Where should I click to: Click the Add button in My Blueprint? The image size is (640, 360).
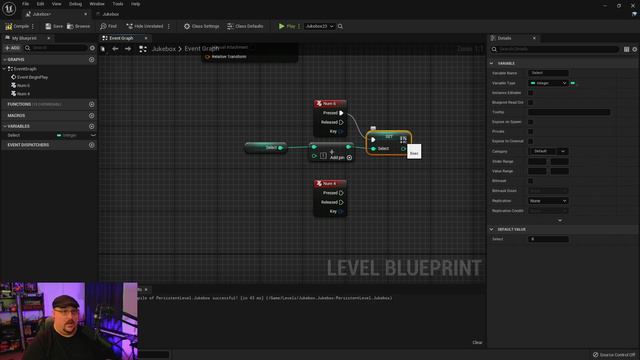[12, 48]
